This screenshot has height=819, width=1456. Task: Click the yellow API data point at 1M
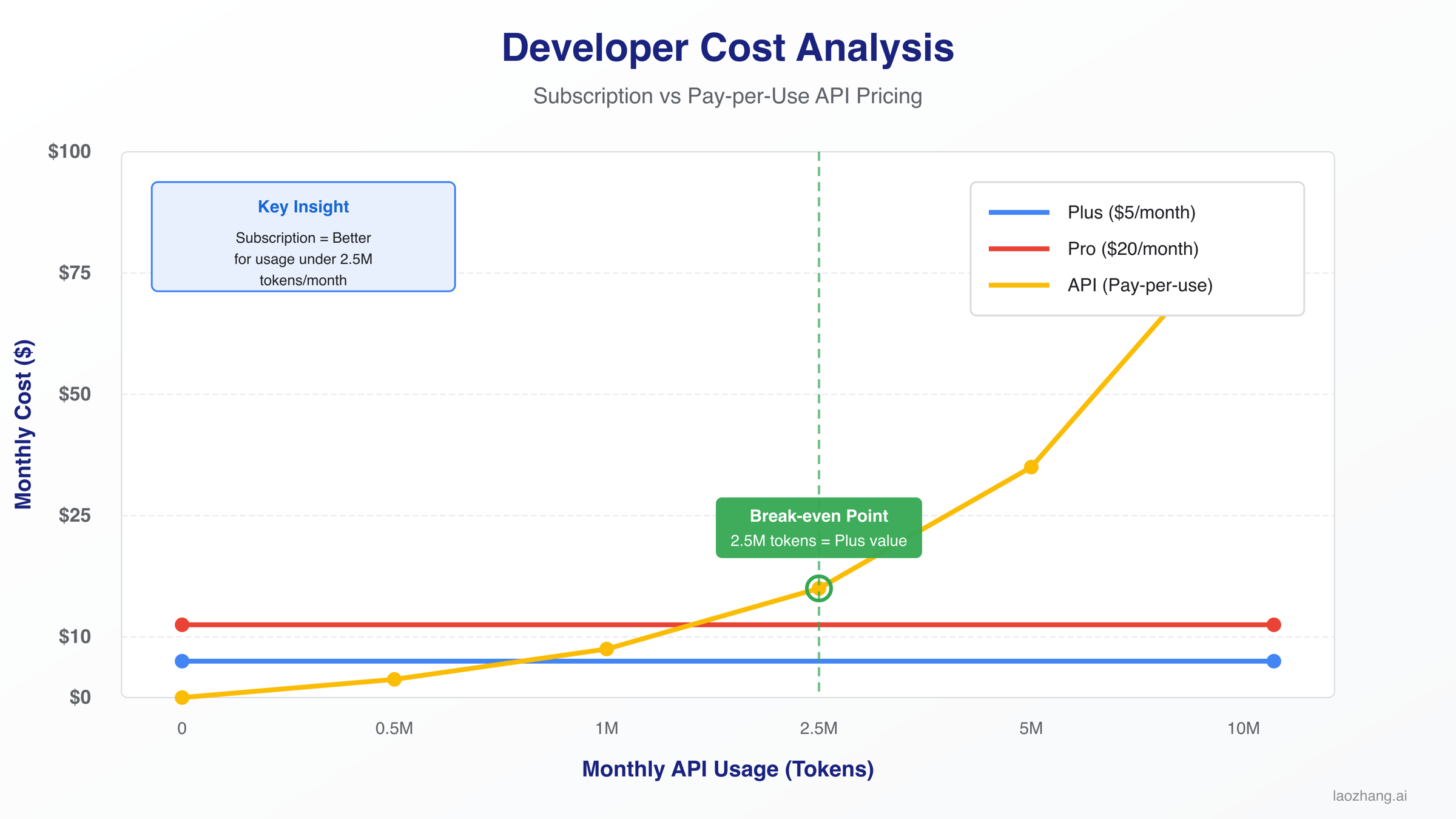point(606,649)
